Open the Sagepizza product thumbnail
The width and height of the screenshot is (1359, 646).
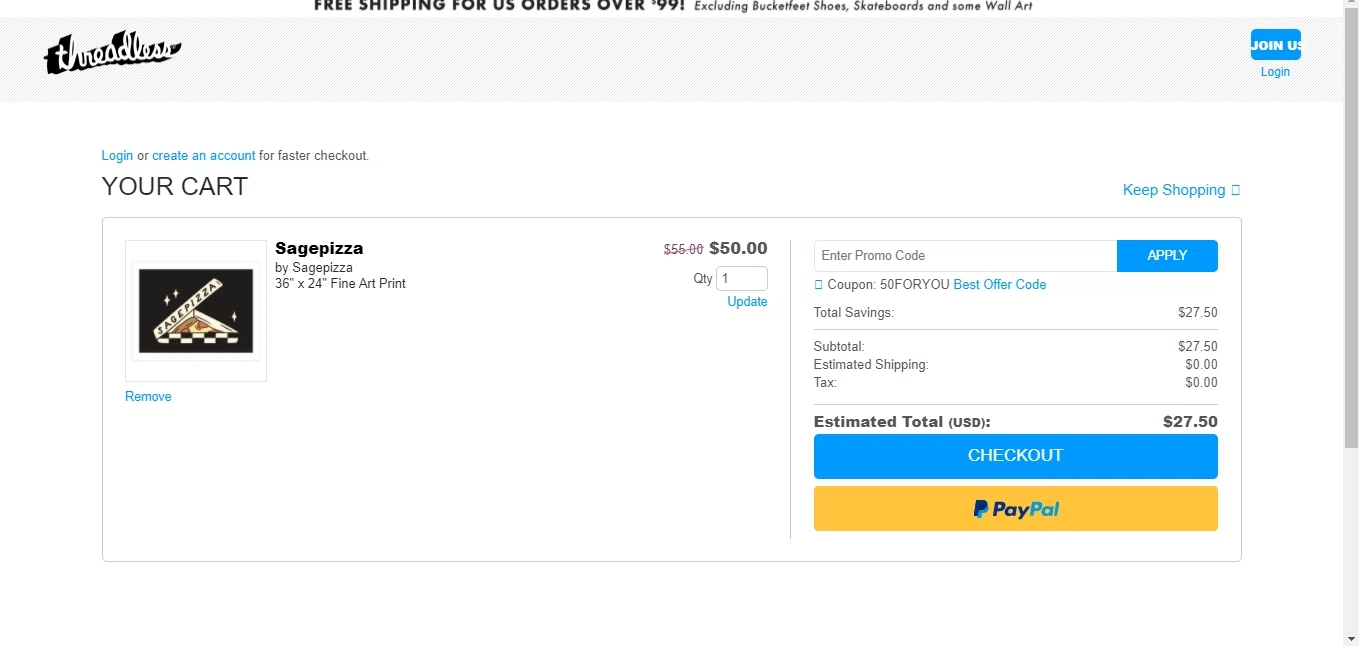(195, 310)
